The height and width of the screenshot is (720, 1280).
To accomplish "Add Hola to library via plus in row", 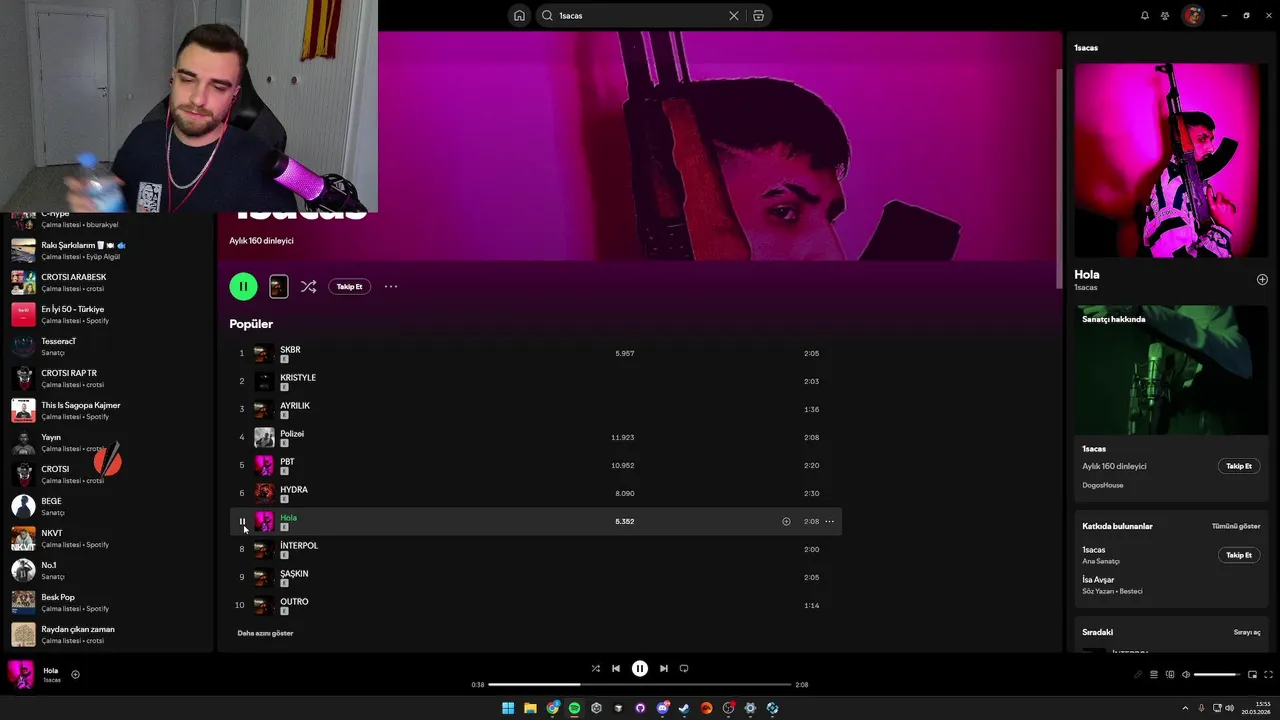I will [x=786, y=521].
